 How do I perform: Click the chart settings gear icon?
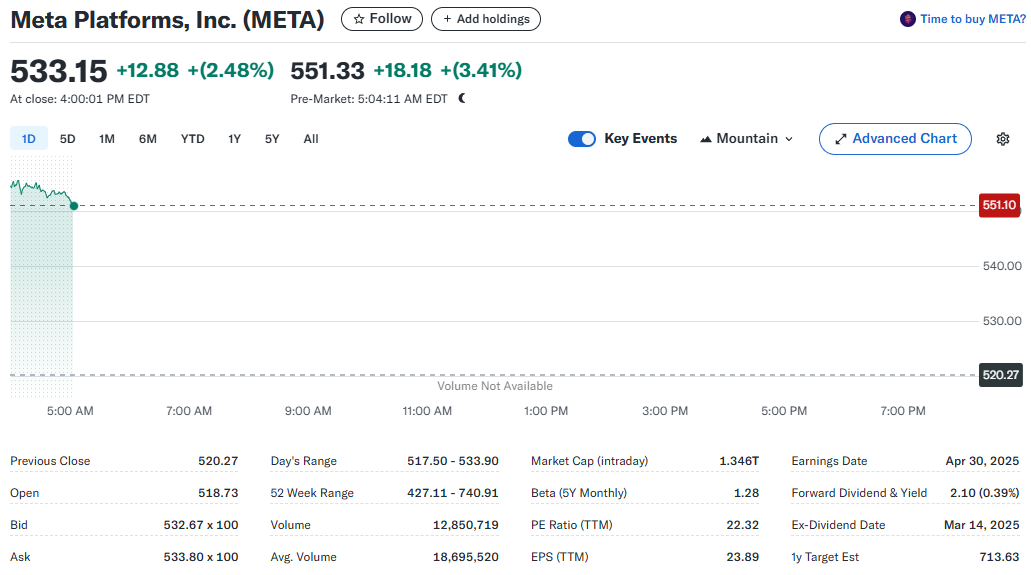[1003, 139]
